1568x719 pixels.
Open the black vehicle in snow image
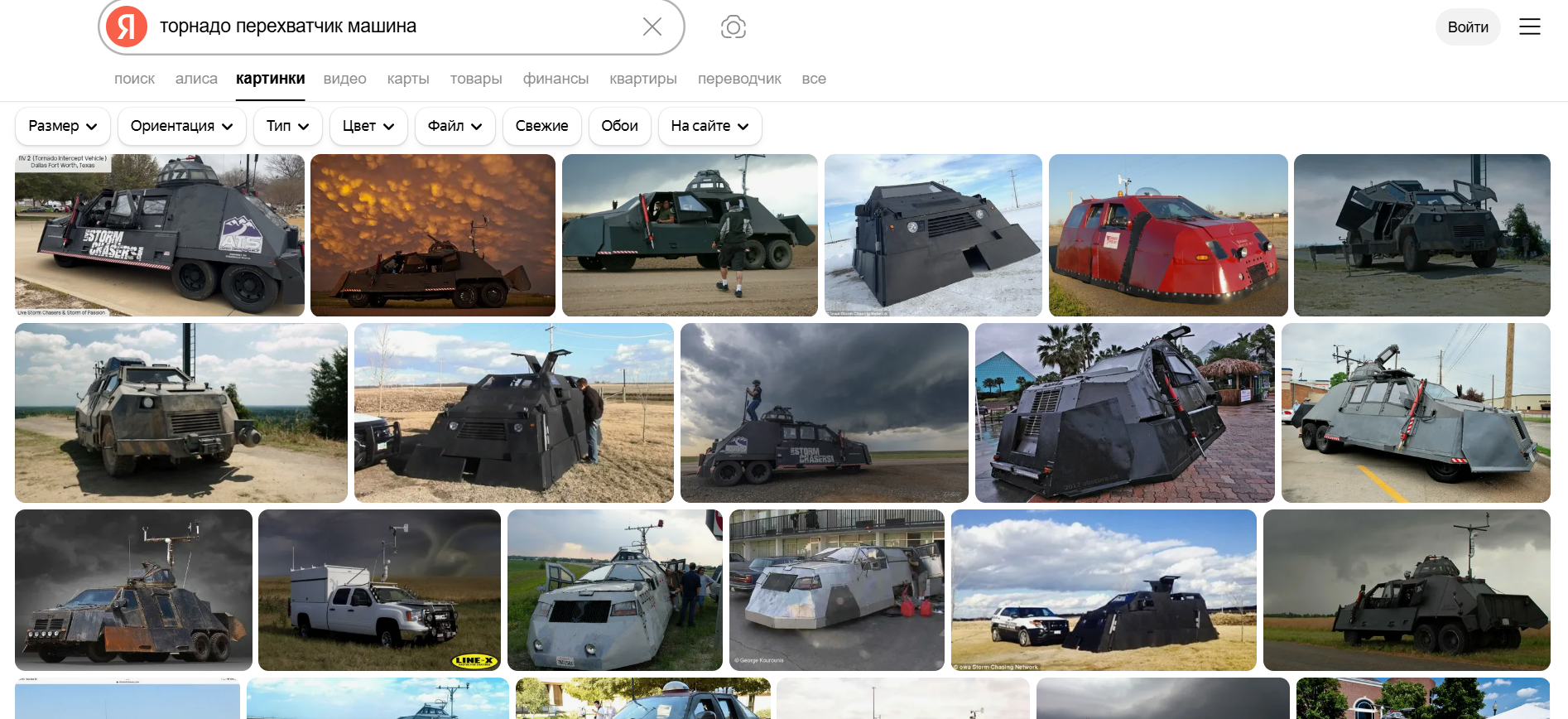(x=933, y=235)
